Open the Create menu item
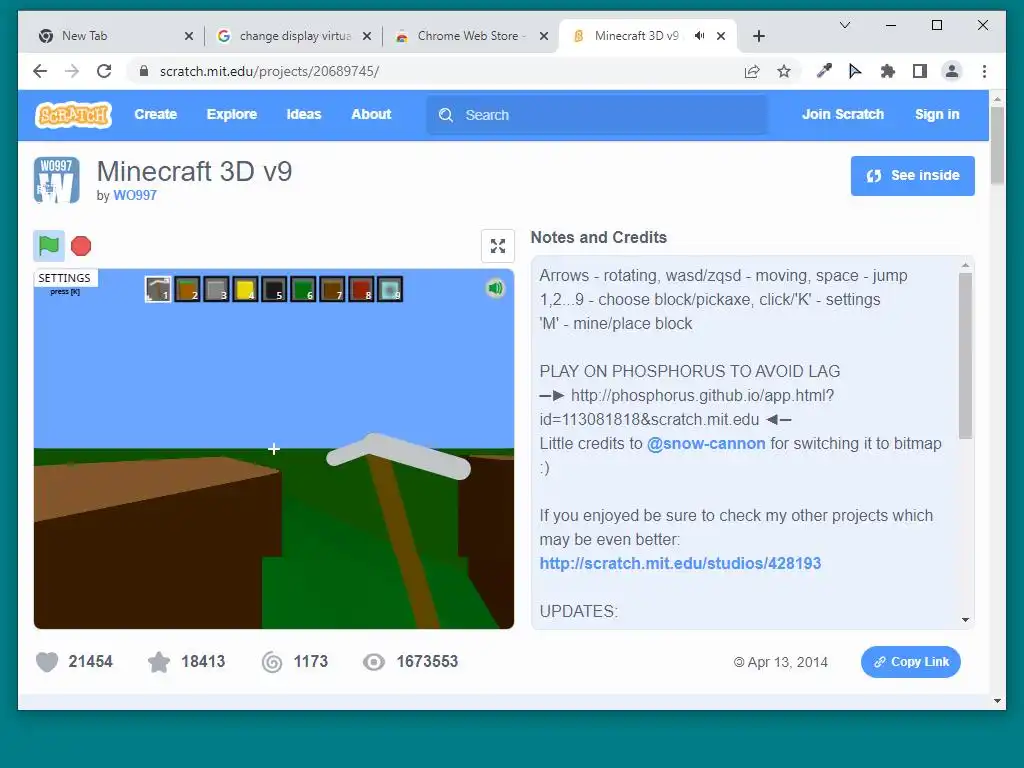The width and height of the screenshot is (1024, 768). tap(155, 114)
